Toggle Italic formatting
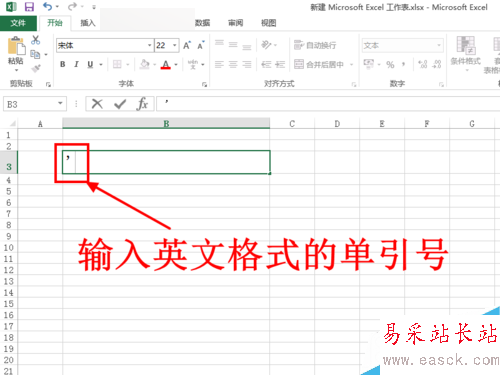500x375 pixels. point(76,64)
